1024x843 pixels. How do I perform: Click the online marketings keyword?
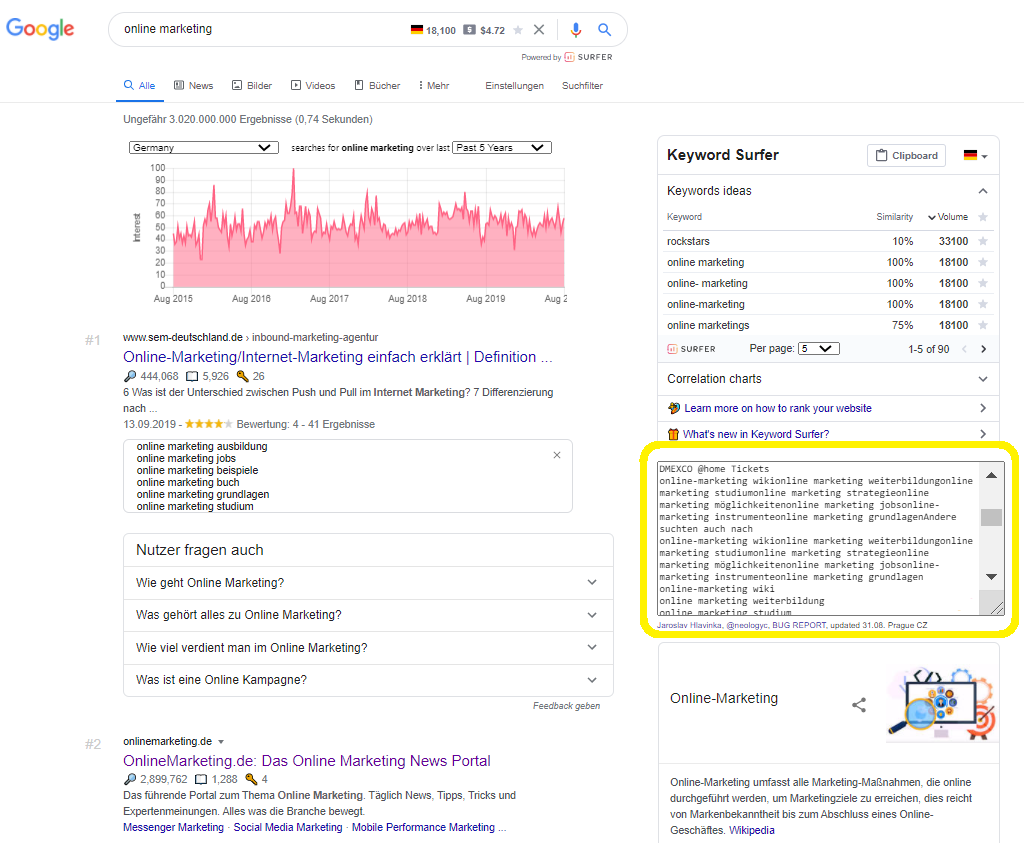point(708,325)
